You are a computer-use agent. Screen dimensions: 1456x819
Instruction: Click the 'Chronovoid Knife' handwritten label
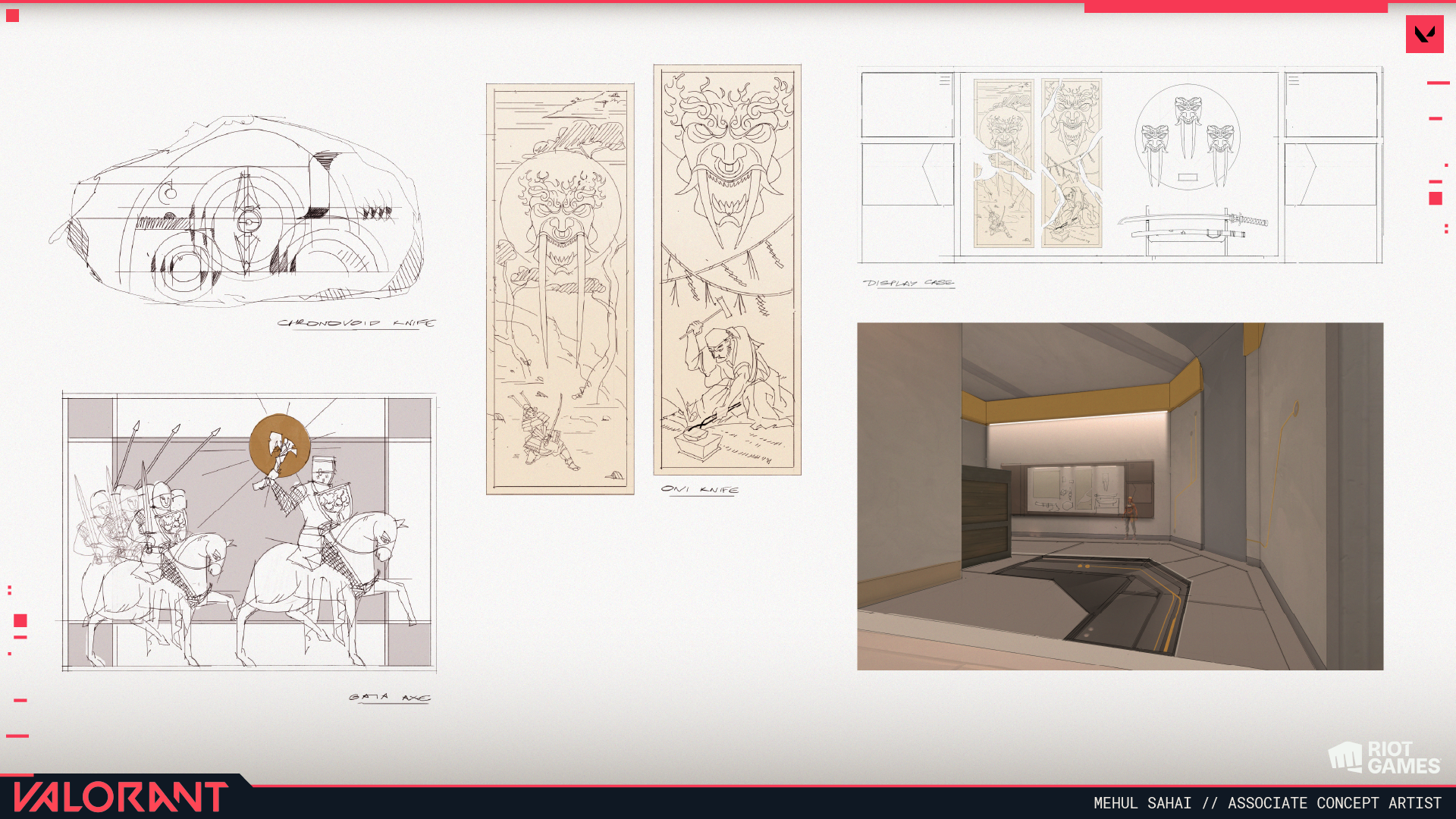pyautogui.click(x=356, y=323)
